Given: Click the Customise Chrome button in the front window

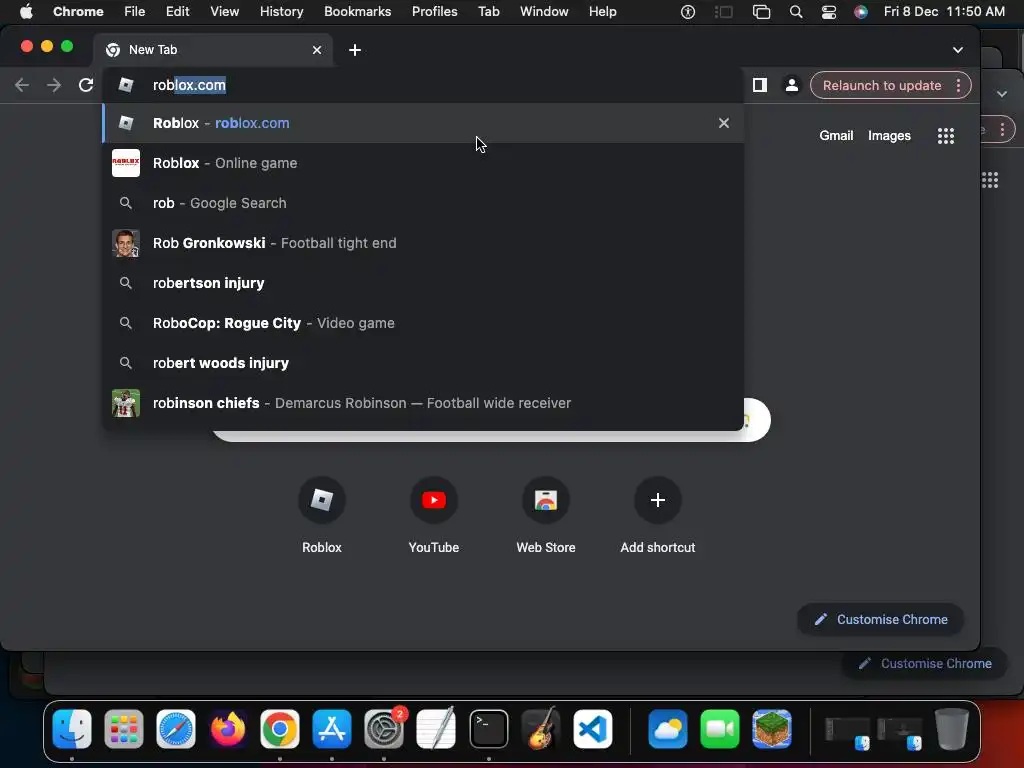Looking at the screenshot, I should [880, 619].
